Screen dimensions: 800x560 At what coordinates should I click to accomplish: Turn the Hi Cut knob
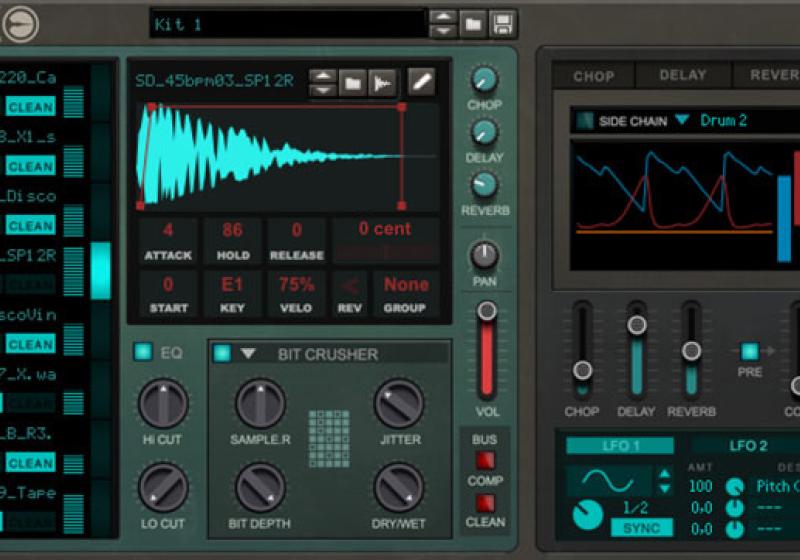click(163, 403)
